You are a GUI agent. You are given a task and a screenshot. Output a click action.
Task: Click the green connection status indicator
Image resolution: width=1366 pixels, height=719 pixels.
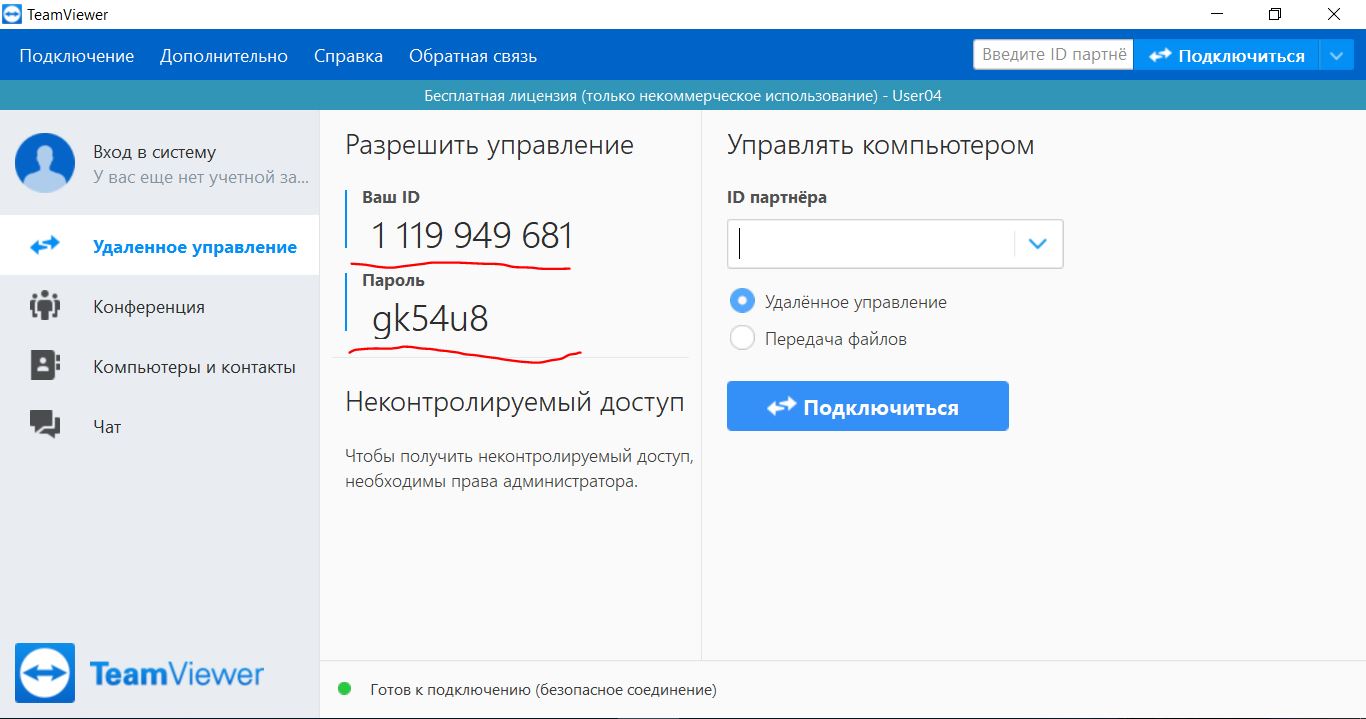(x=345, y=688)
